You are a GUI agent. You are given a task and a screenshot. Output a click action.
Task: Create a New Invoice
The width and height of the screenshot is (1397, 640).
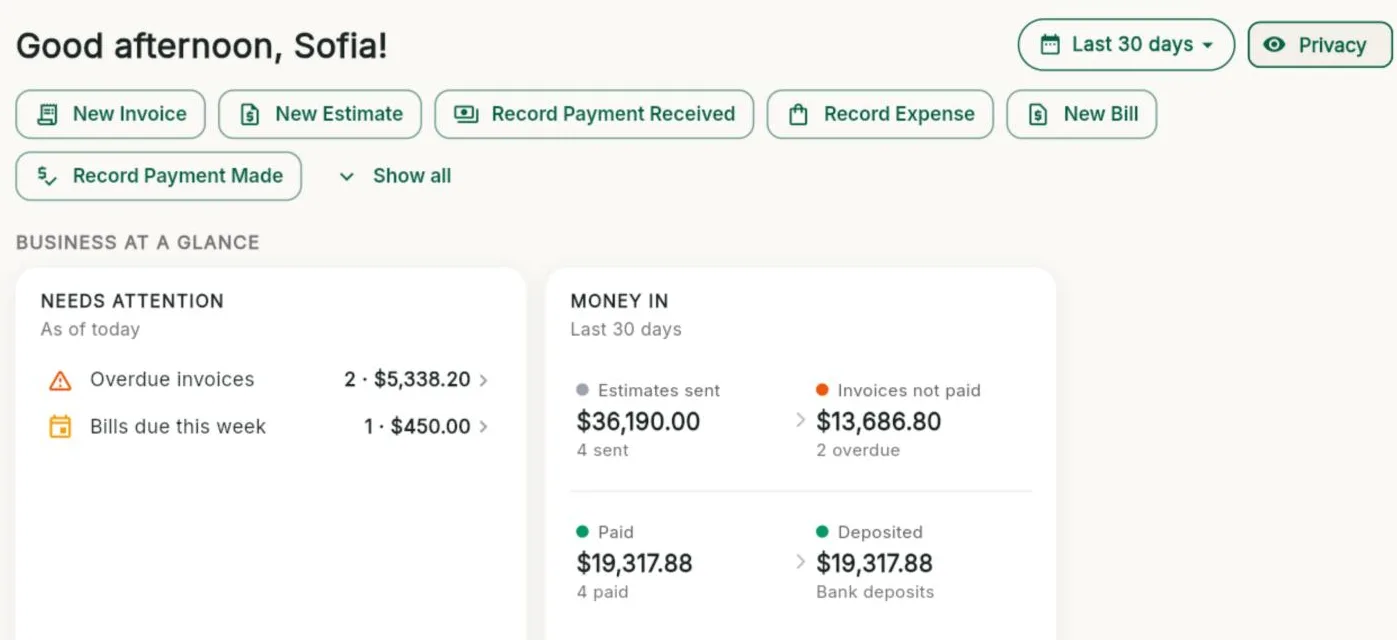pyautogui.click(x=110, y=114)
